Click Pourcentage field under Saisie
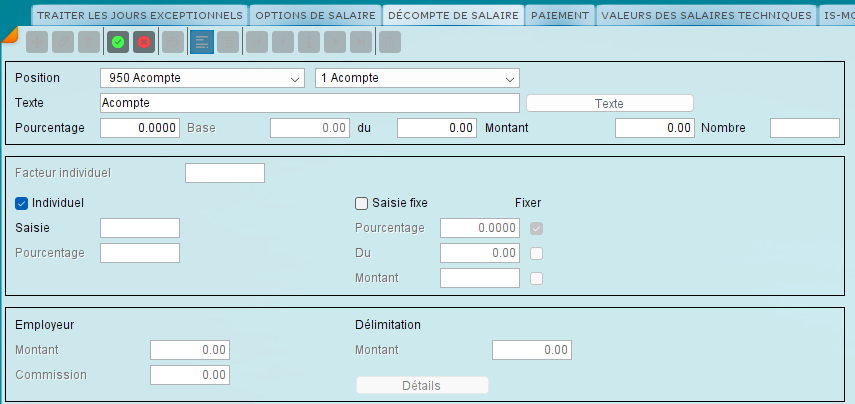 [140, 253]
